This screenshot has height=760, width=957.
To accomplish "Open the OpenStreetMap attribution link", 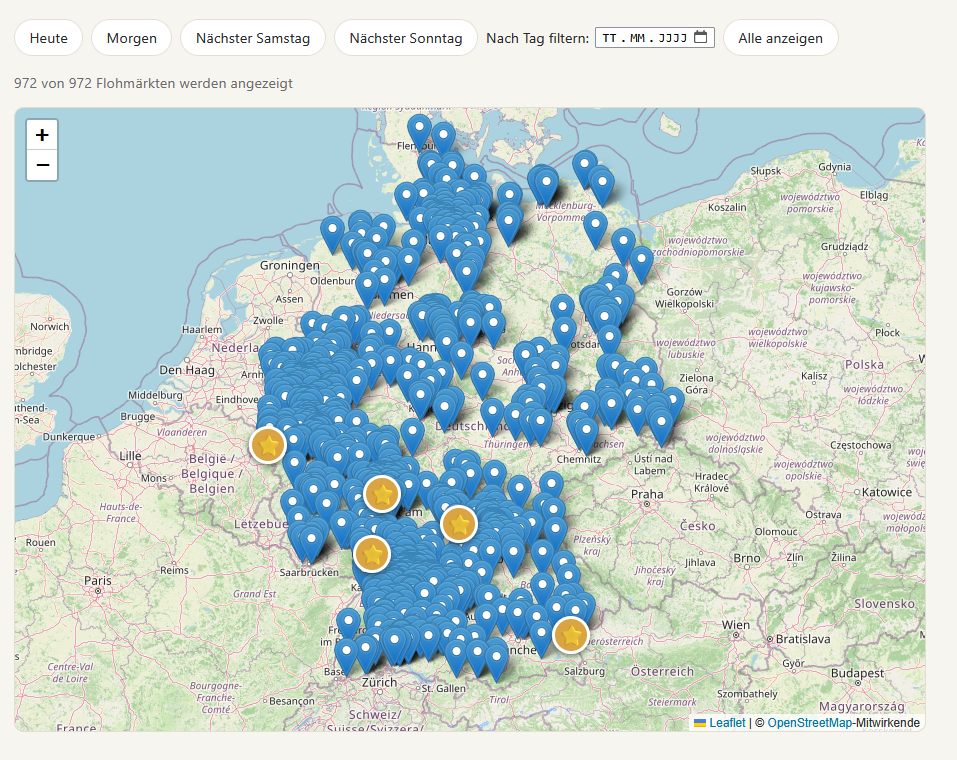I will (809, 723).
